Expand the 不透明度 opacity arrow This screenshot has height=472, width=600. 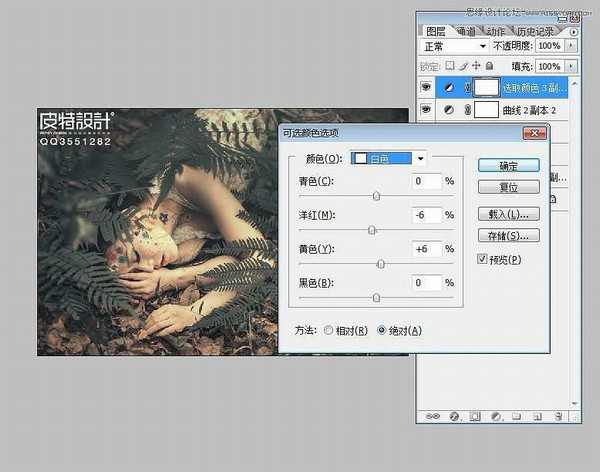pyautogui.click(x=570, y=47)
